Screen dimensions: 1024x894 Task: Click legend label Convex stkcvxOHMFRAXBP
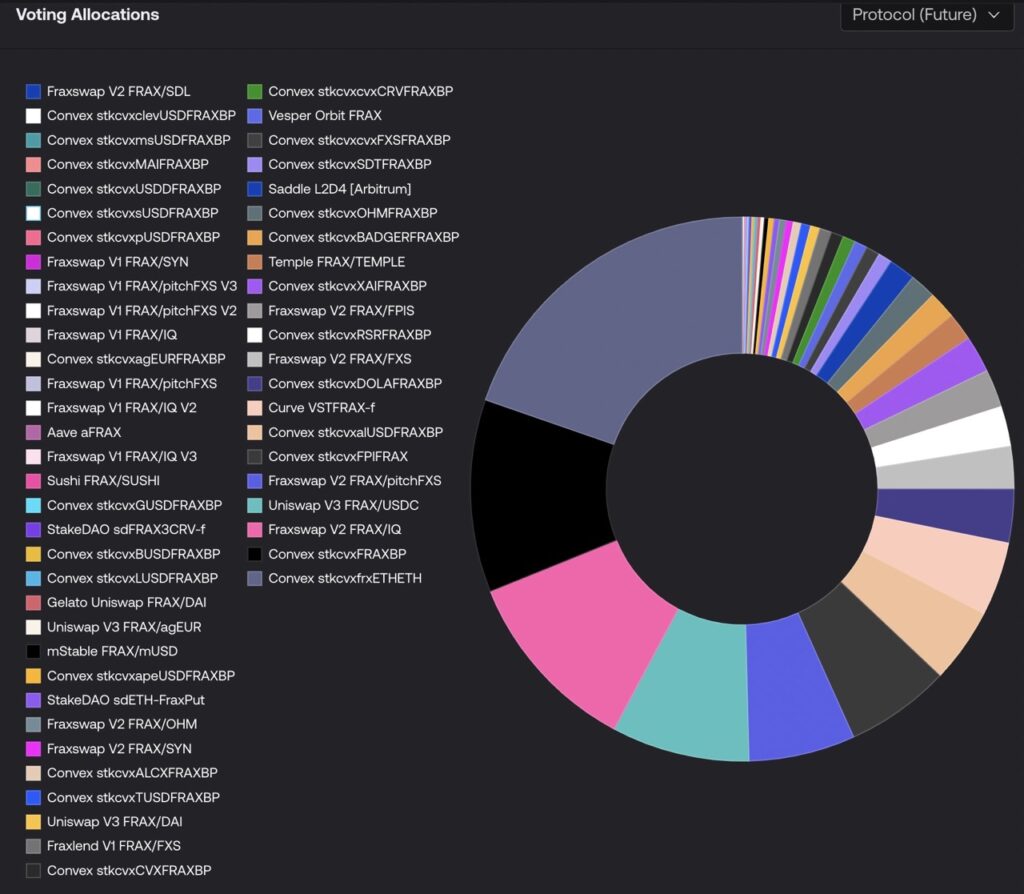point(353,214)
